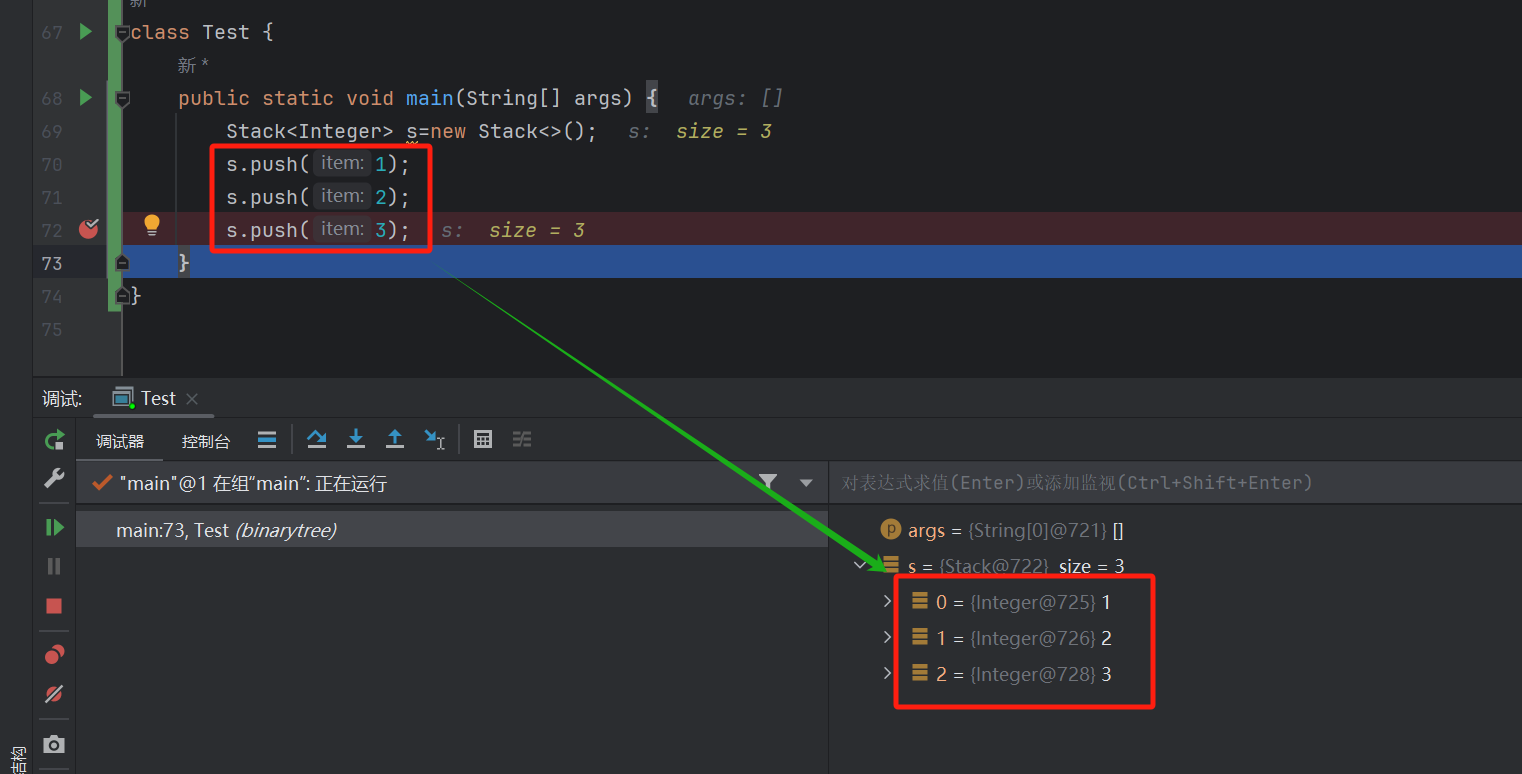This screenshot has width=1522, height=774.
Task: Select the 0 = {Integer@725} 1 row
Action: (x=1175, y=602)
